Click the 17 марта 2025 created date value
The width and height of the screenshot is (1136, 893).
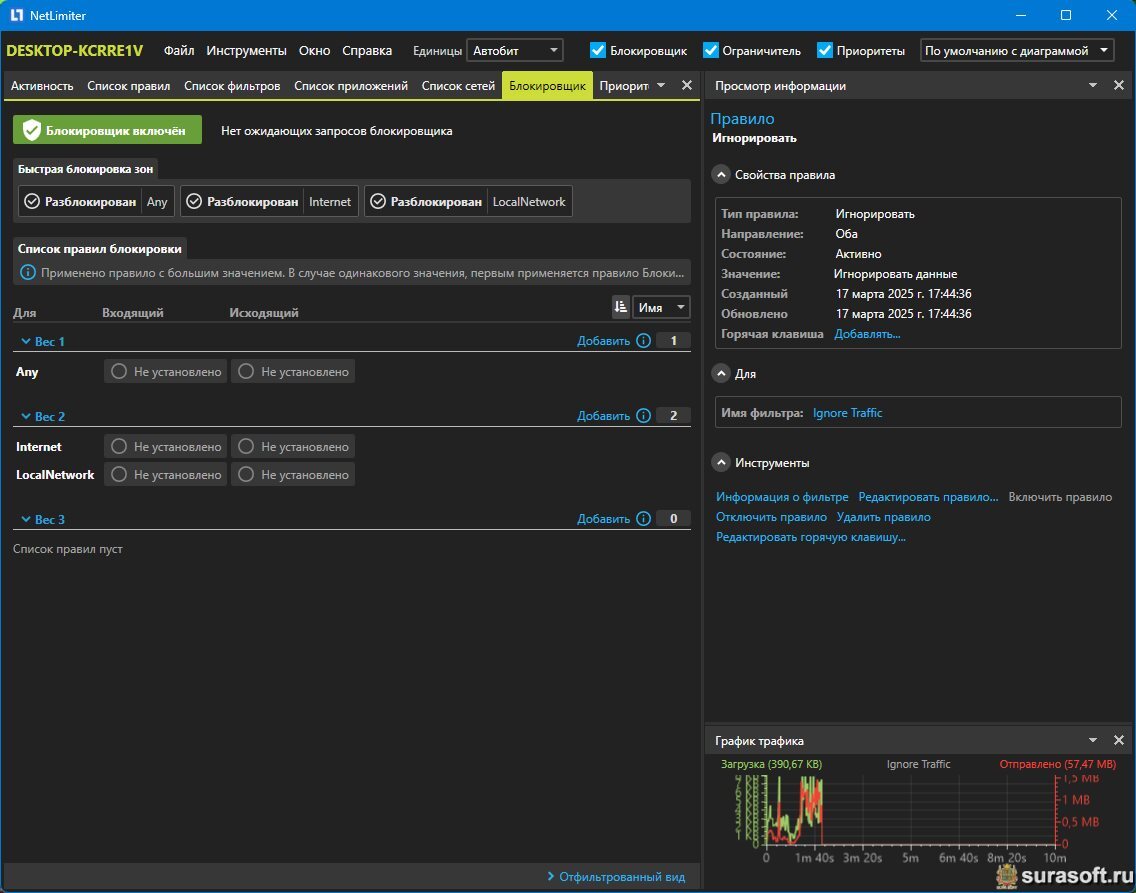coord(903,294)
